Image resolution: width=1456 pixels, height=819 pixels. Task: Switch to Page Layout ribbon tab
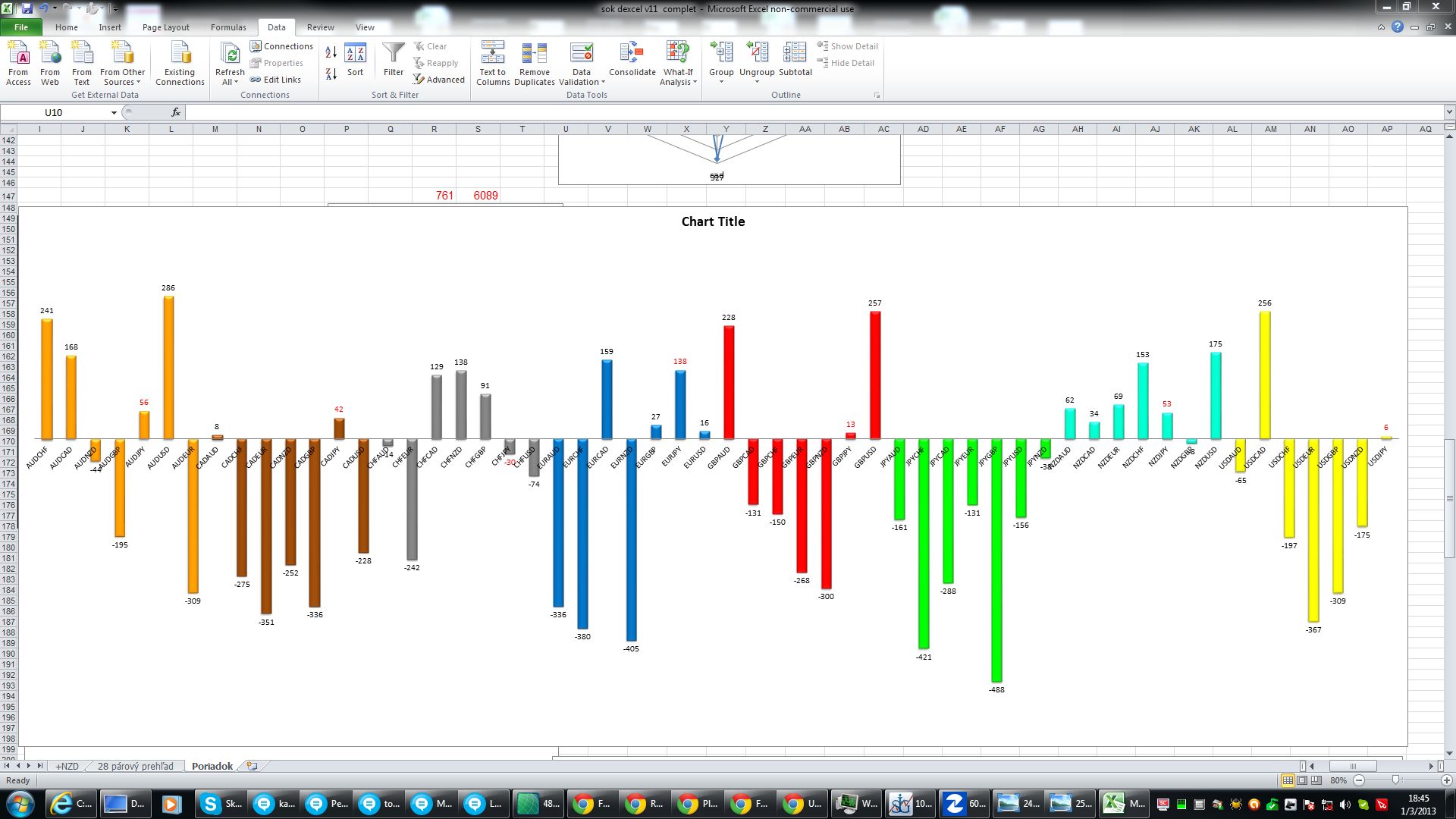[165, 27]
